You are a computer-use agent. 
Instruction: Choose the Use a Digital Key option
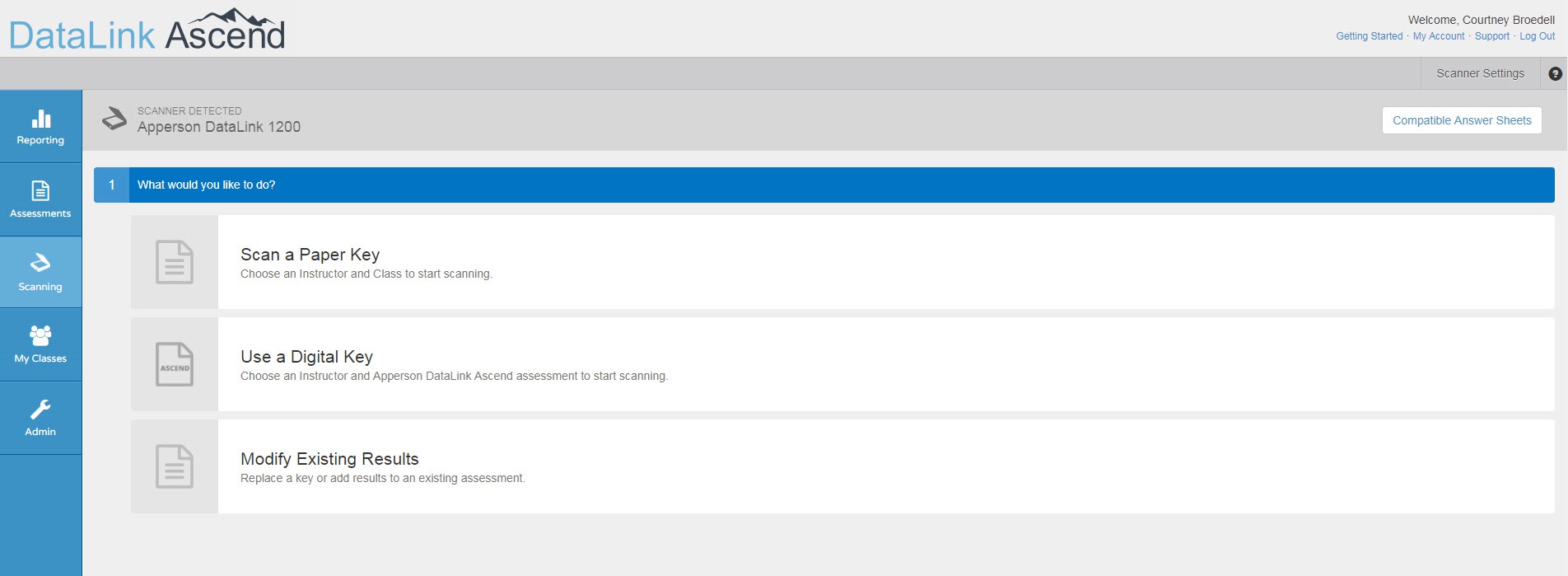[x=842, y=364]
